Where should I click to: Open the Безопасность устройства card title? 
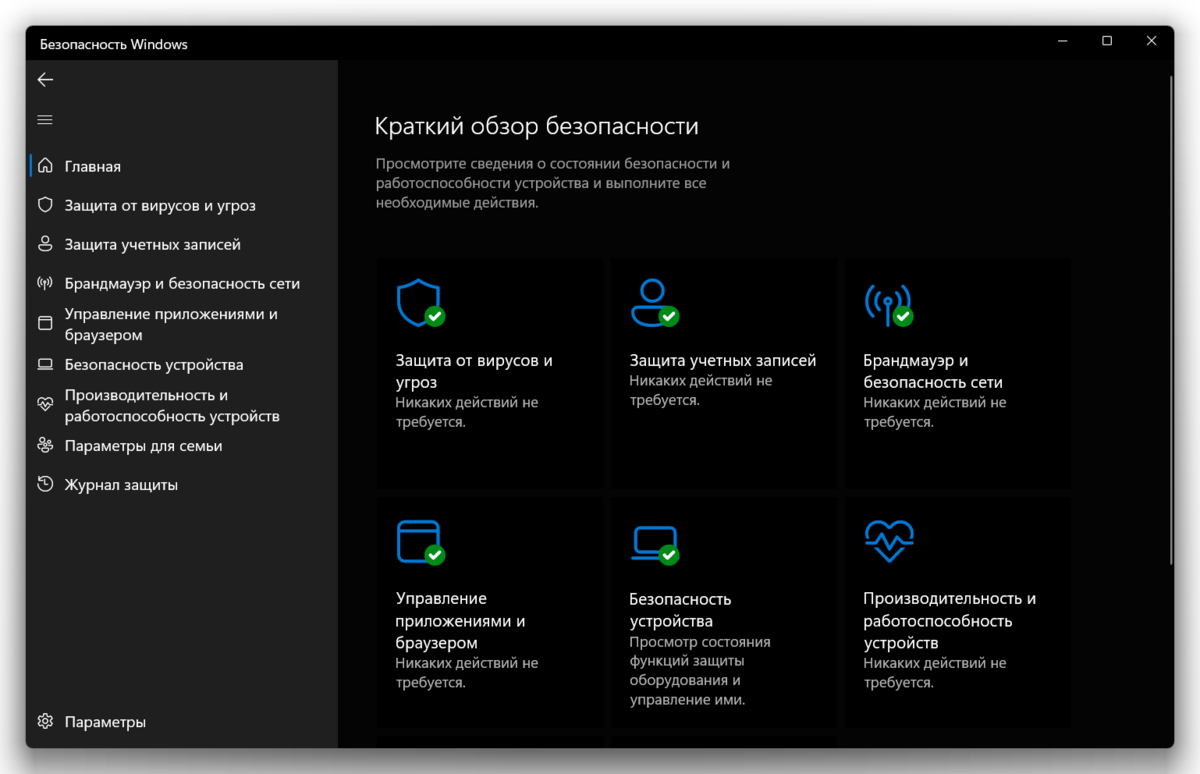(x=680, y=610)
